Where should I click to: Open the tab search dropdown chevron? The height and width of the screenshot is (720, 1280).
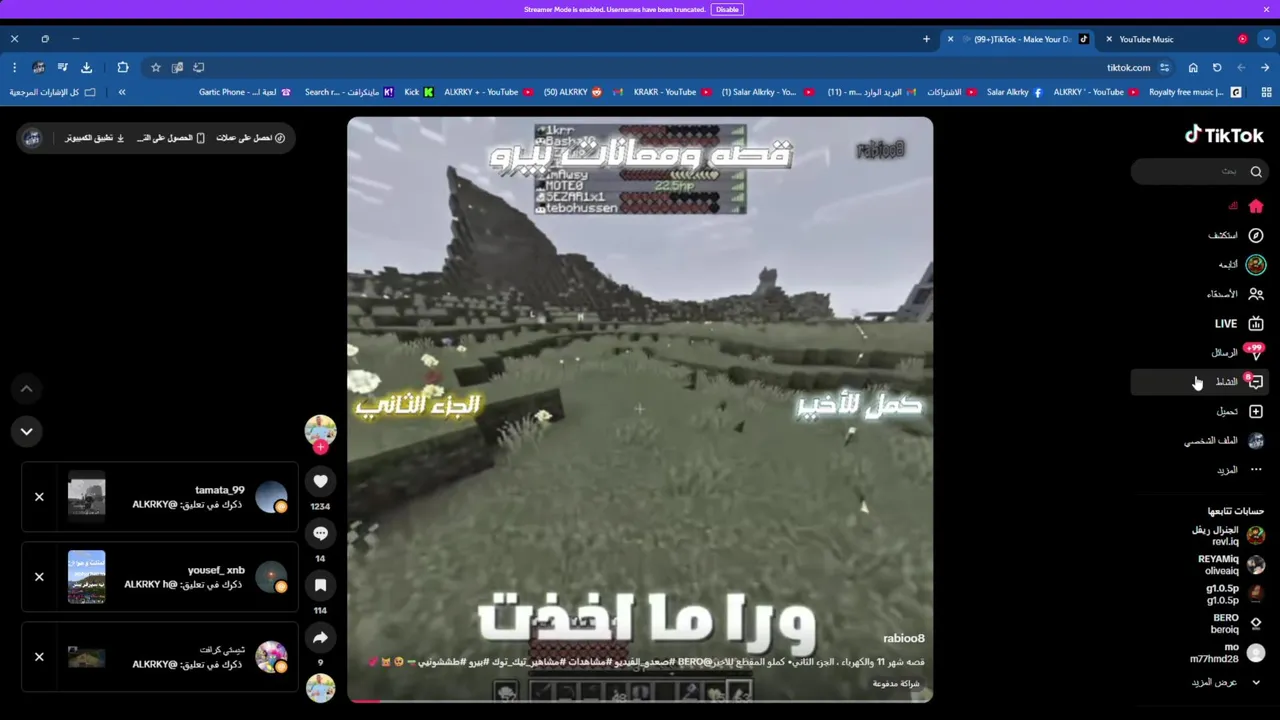point(1266,39)
